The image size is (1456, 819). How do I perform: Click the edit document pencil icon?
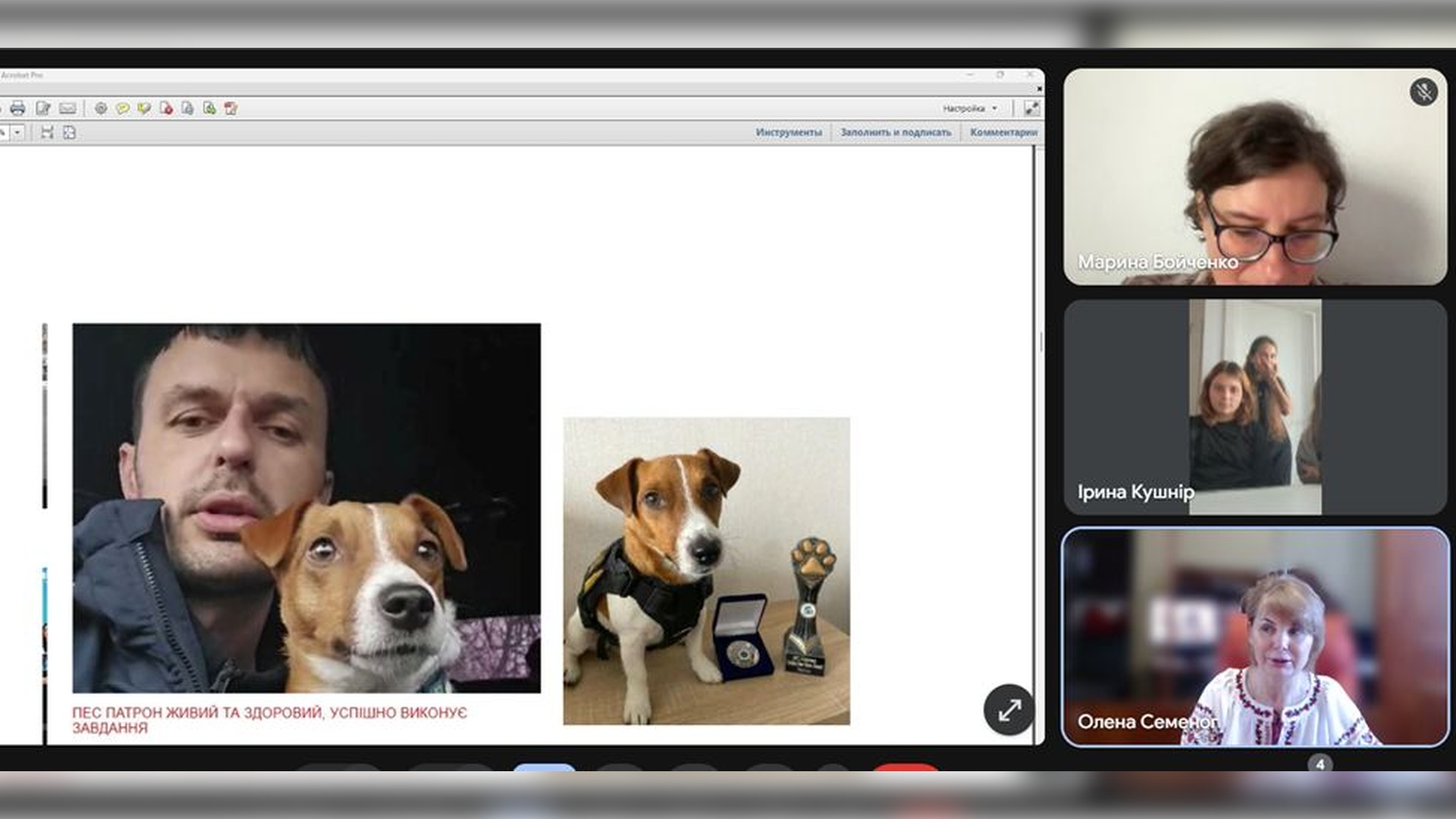pyautogui.click(x=43, y=108)
